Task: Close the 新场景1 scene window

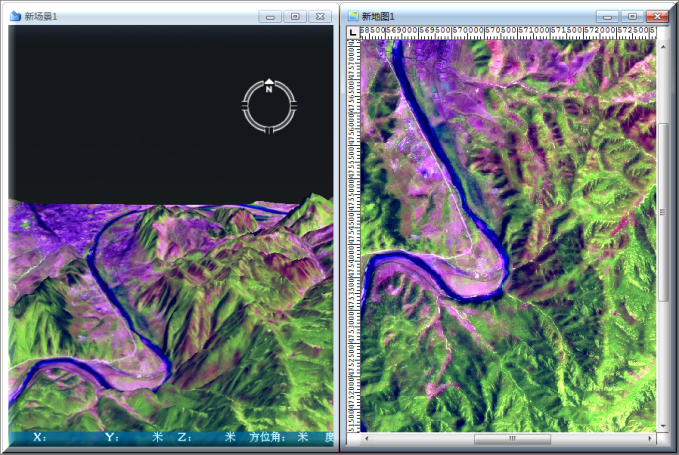Action: (320, 16)
